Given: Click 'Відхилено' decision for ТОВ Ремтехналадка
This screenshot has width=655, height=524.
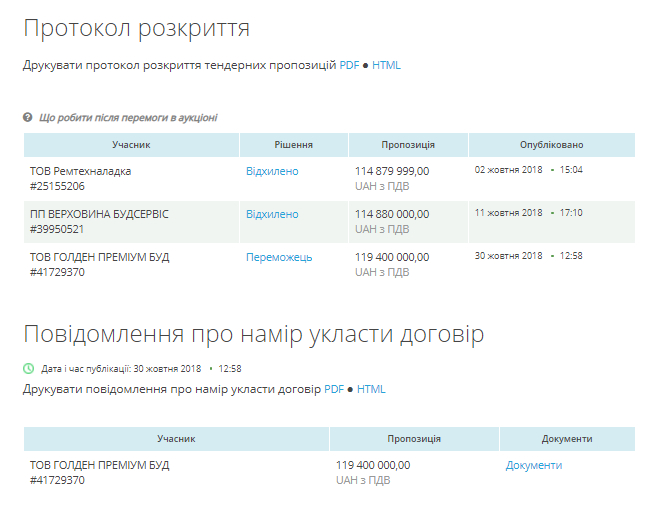Looking at the screenshot, I should tap(272, 171).
